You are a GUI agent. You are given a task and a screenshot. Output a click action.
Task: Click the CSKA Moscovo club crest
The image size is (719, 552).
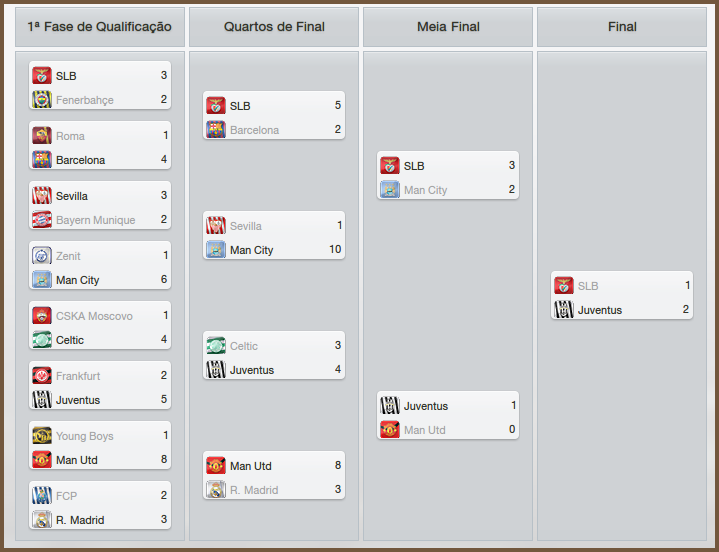[41, 316]
